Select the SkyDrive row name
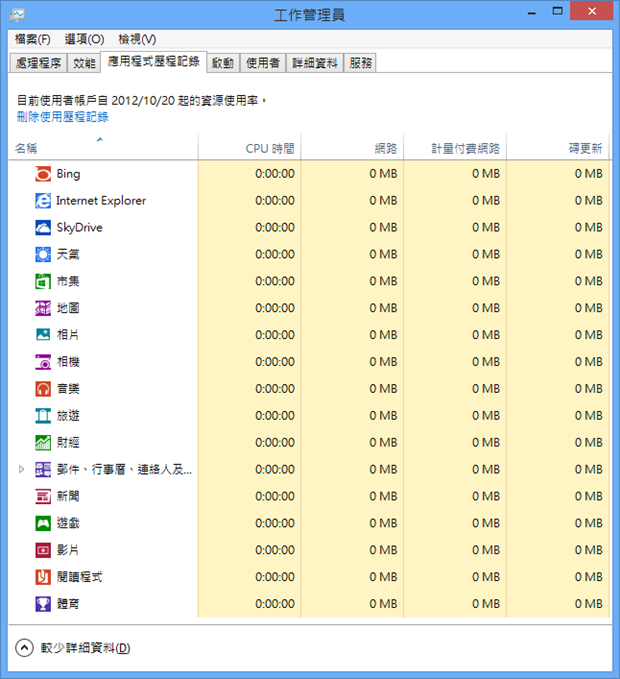Viewport: 620px width, 679px height. pos(79,228)
